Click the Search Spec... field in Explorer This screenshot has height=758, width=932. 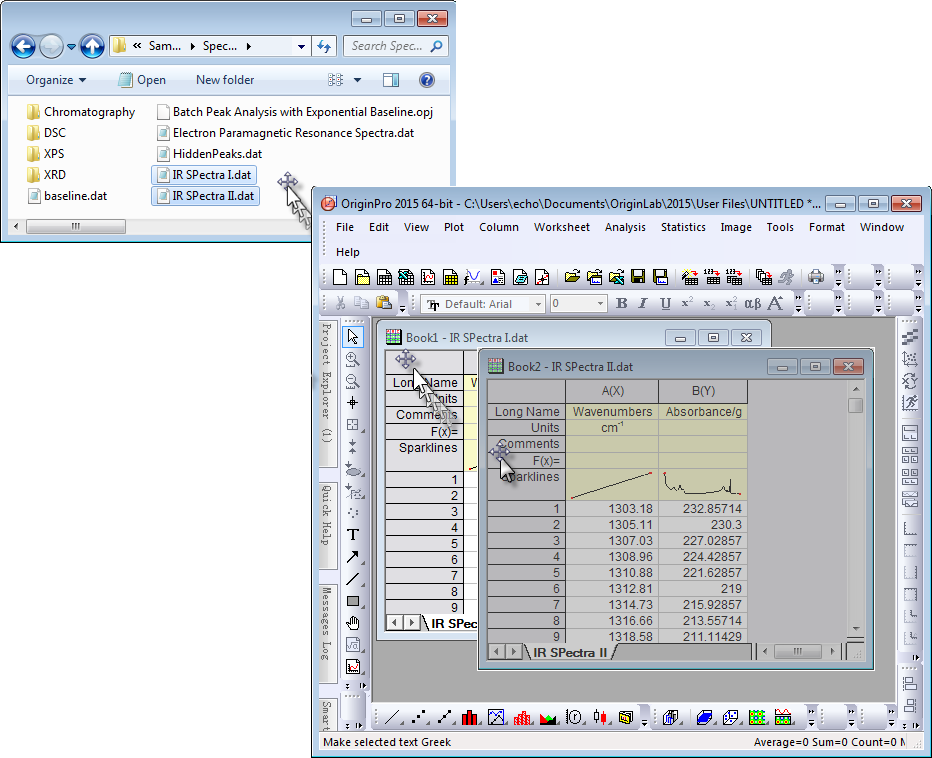pos(396,46)
